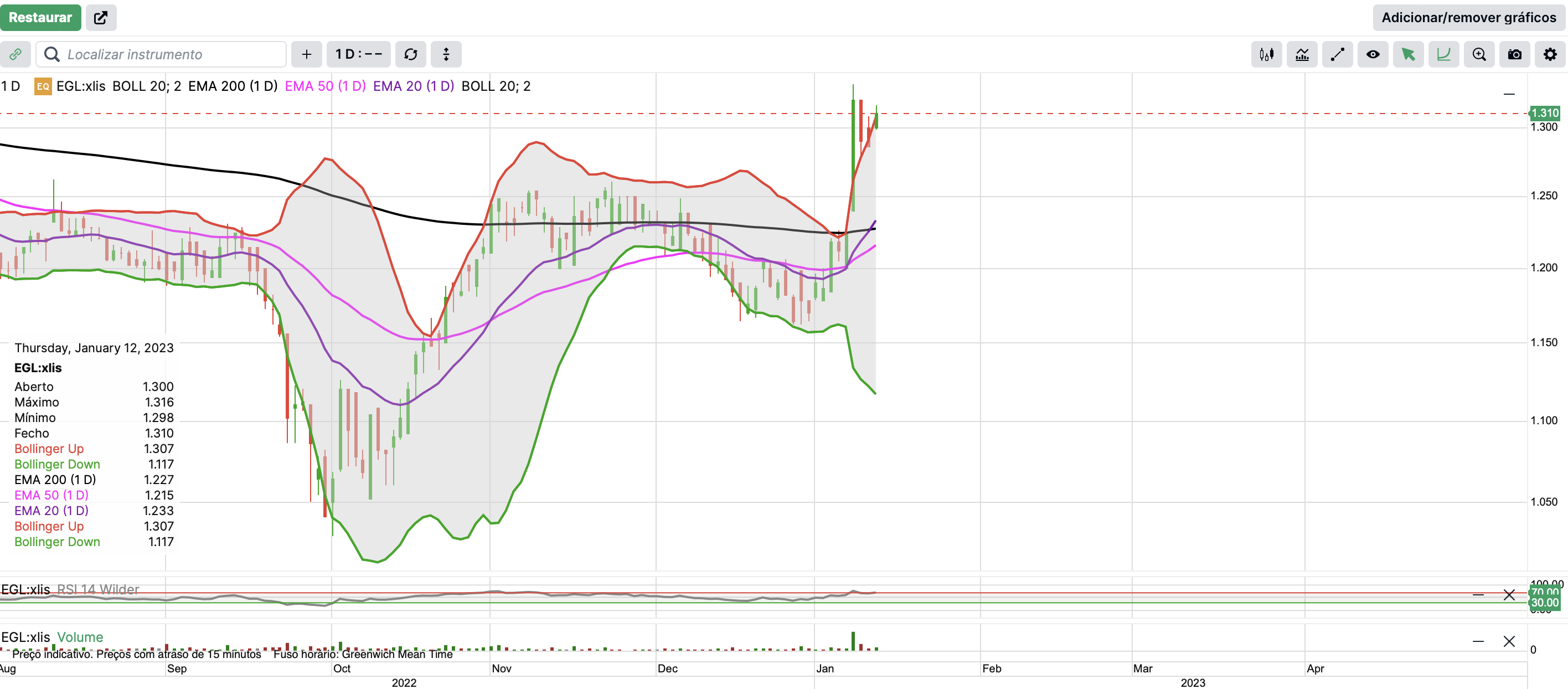
Task: Toggle the logarithmic scale curve button
Action: (x=1443, y=55)
